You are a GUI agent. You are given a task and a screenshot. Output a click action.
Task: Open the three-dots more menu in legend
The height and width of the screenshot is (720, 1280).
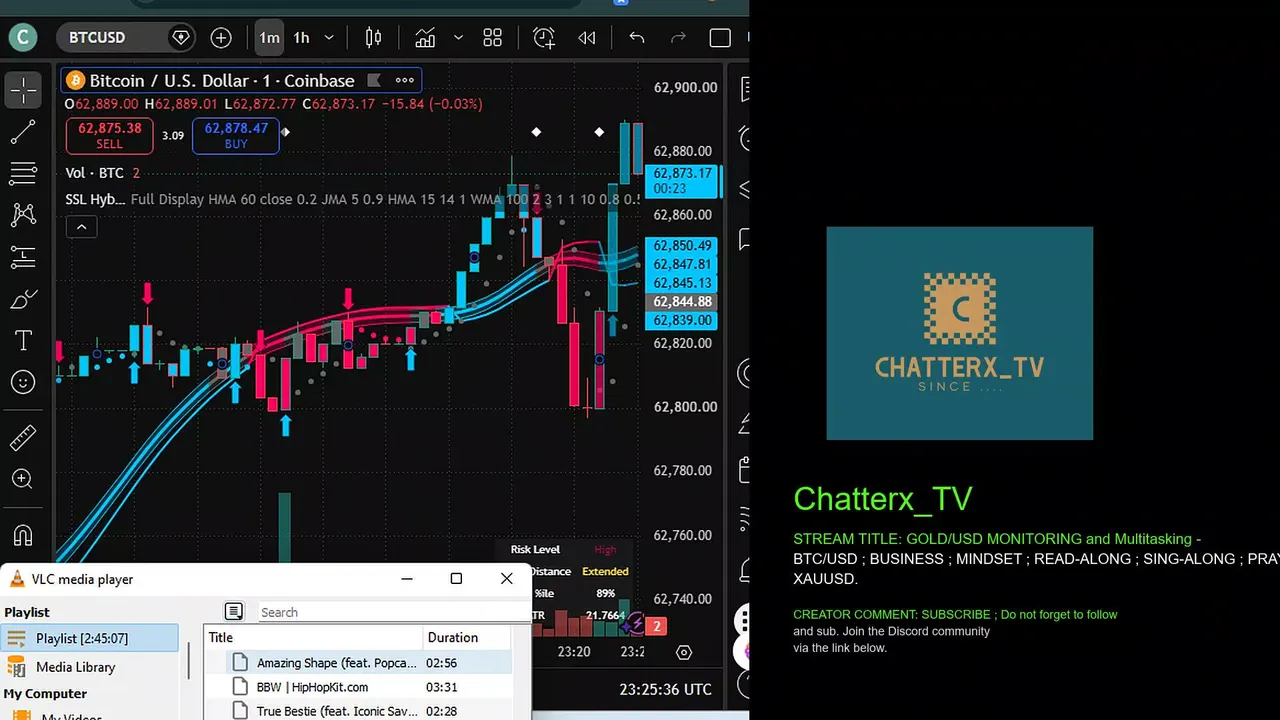tap(405, 80)
